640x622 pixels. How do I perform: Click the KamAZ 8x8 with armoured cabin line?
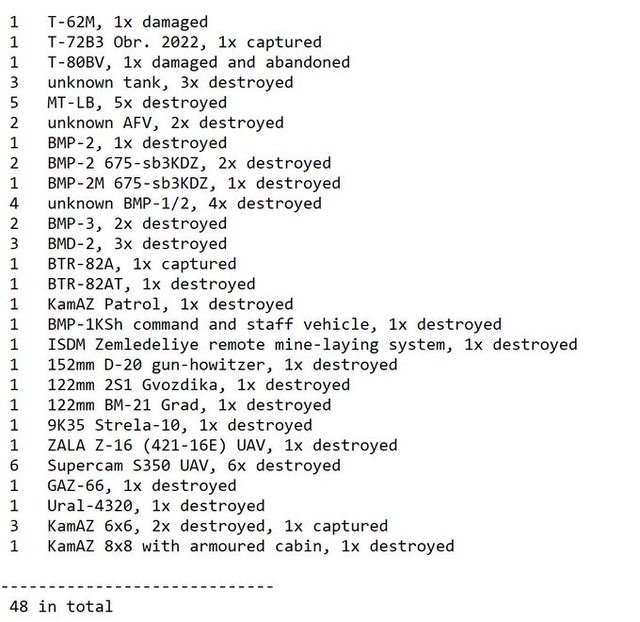(250, 546)
